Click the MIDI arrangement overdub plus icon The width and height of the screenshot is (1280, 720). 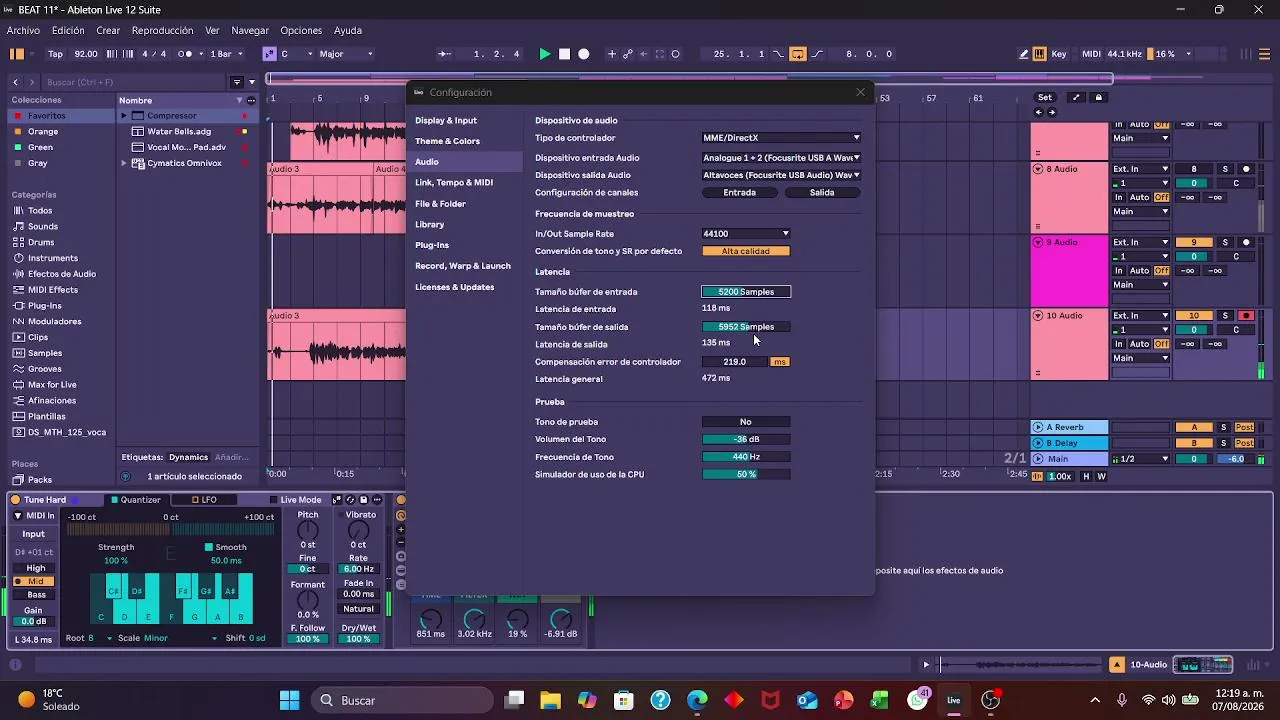pos(612,54)
